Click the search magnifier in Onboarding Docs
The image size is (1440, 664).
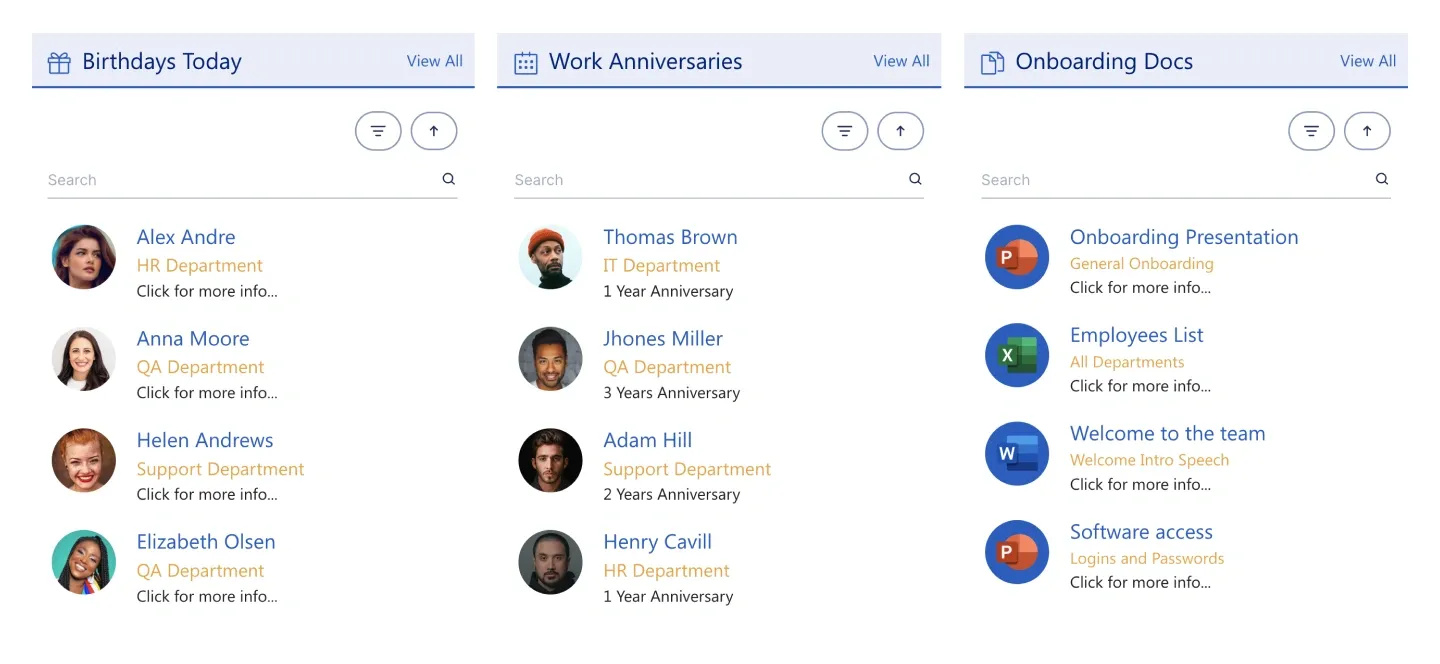pyautogui.click(x=1382, y=179)
